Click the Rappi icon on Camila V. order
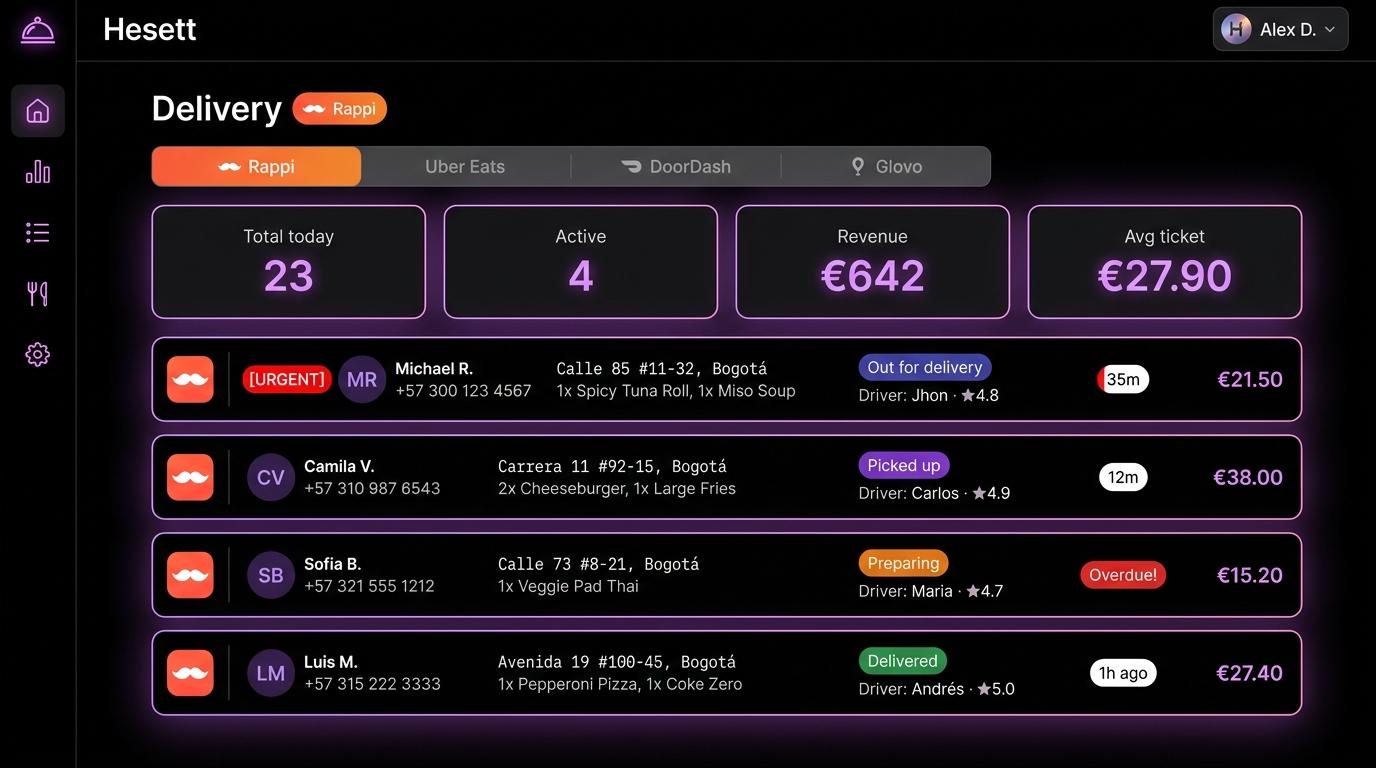1376x768 pixels. (x=190, y=478)
